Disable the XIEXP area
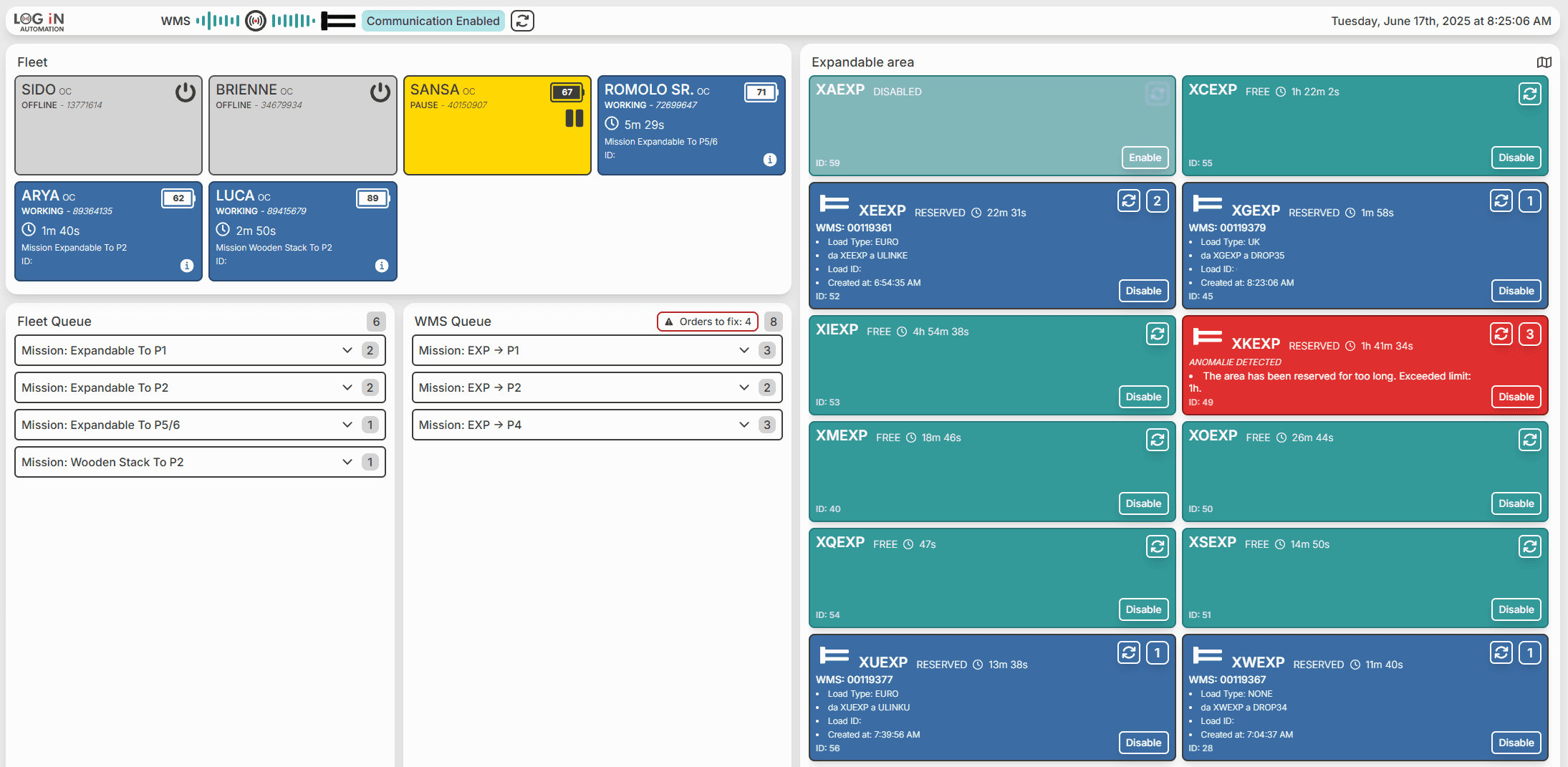Screen dimensions: 1568x767 point(1143,397)
